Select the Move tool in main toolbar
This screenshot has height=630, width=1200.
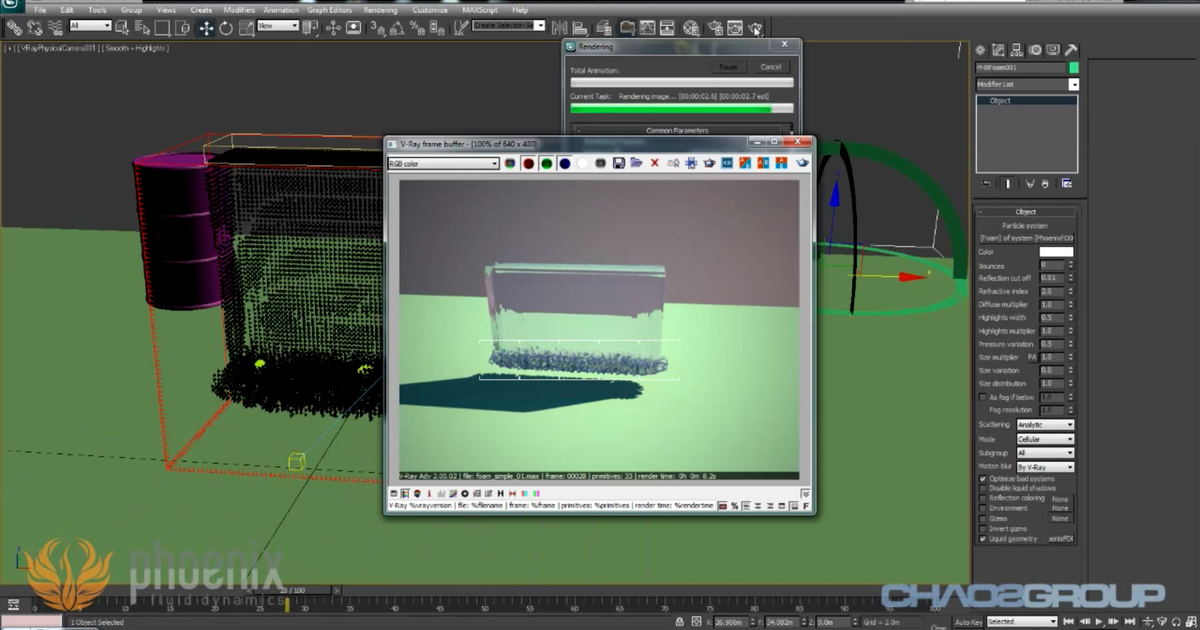[207, 28]
